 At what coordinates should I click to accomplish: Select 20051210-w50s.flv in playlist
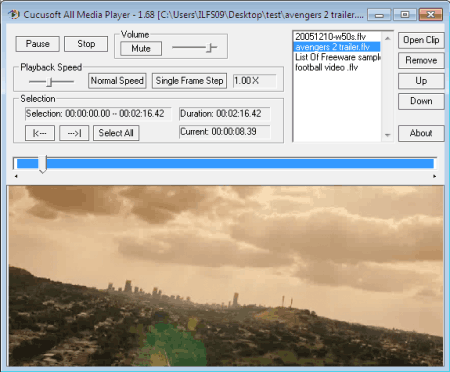[x=337, y=37]
